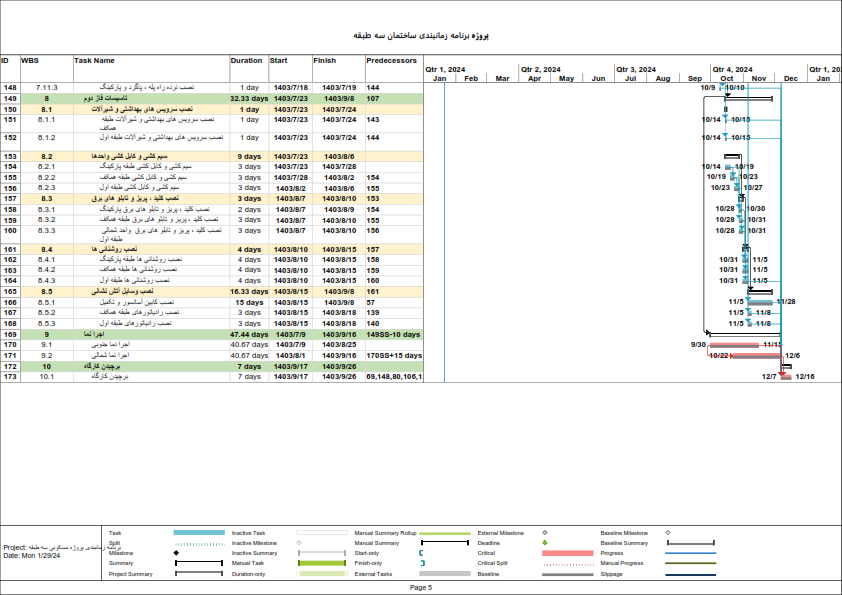Click the green Manual Task legend sample
This screenshot has width=842, height=595.
coord(322,564)
